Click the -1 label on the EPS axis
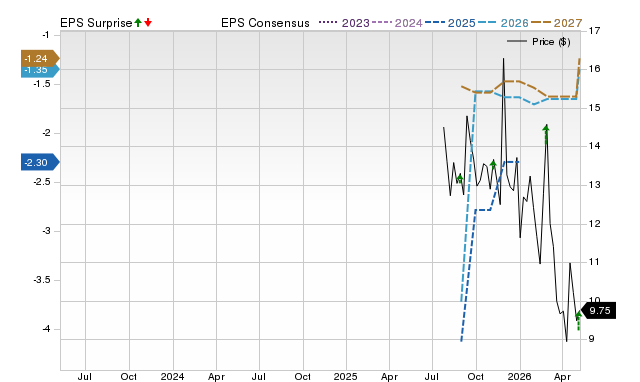Viewport: 640px width, 382px height. [45, 35]
